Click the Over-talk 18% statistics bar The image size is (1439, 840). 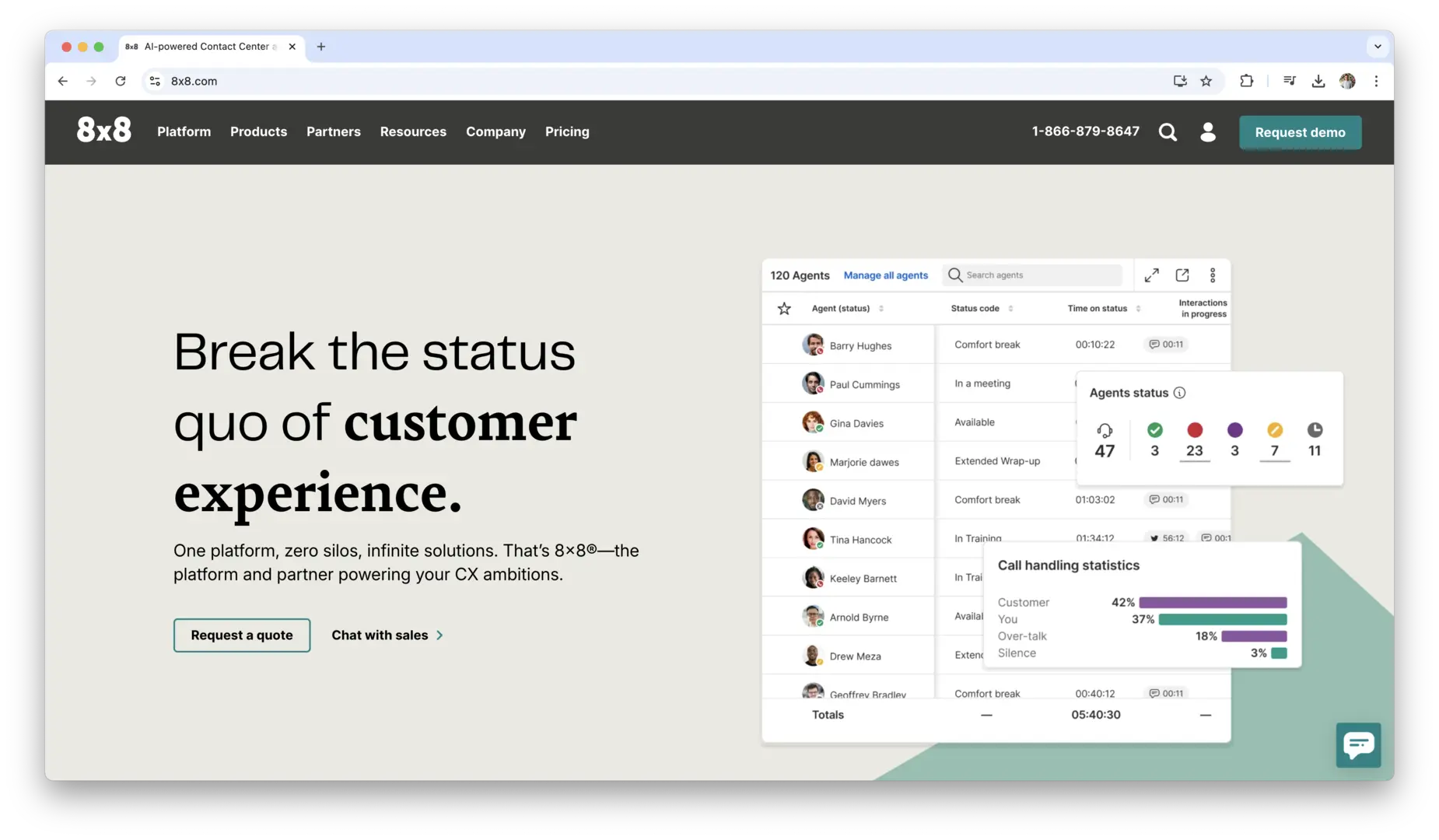(x=1254, y=636)
